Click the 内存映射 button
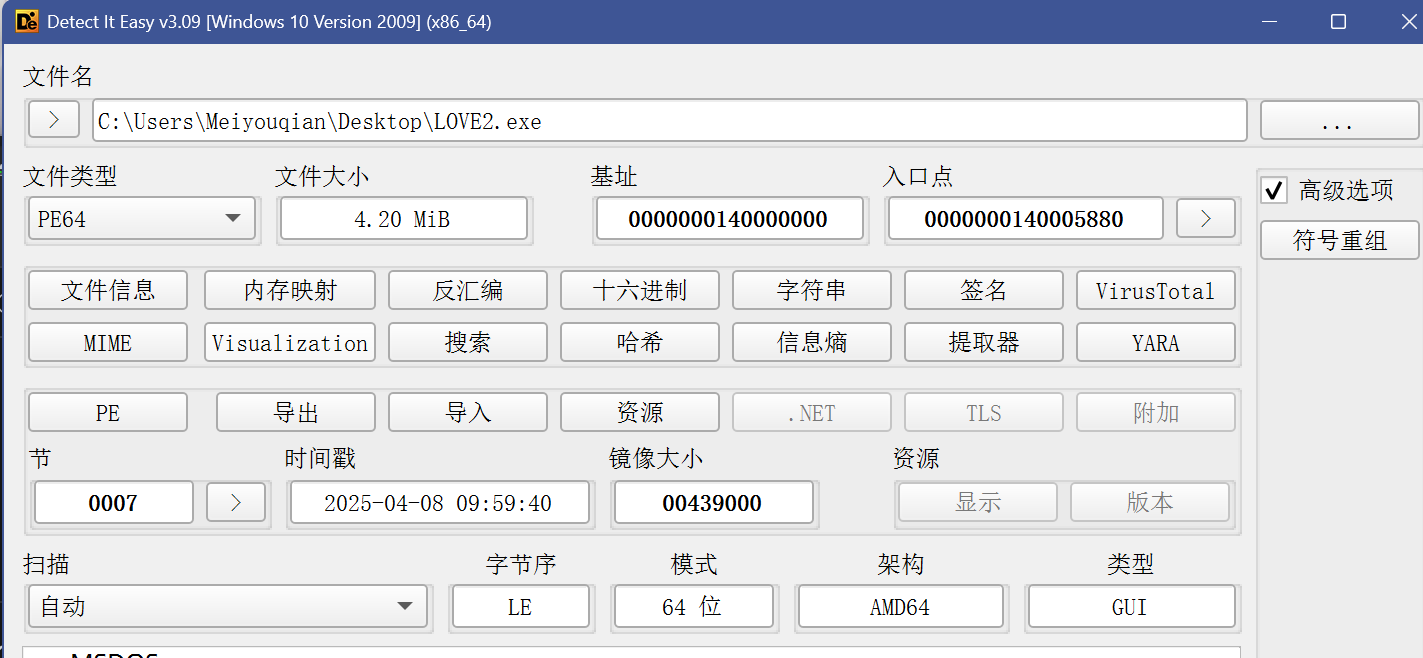Screen dimensions: 1423x658 290,291
